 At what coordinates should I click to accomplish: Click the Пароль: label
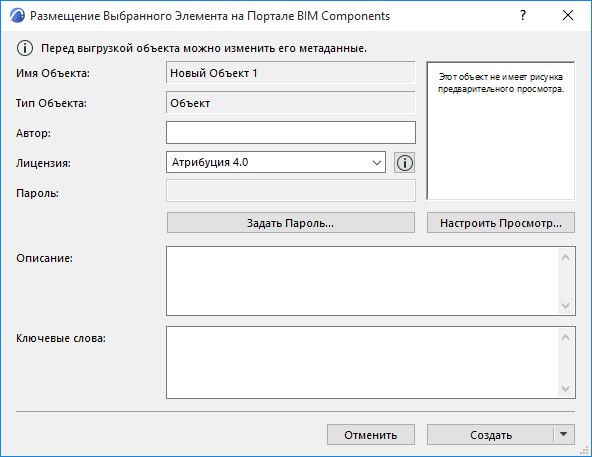point(37,193)
